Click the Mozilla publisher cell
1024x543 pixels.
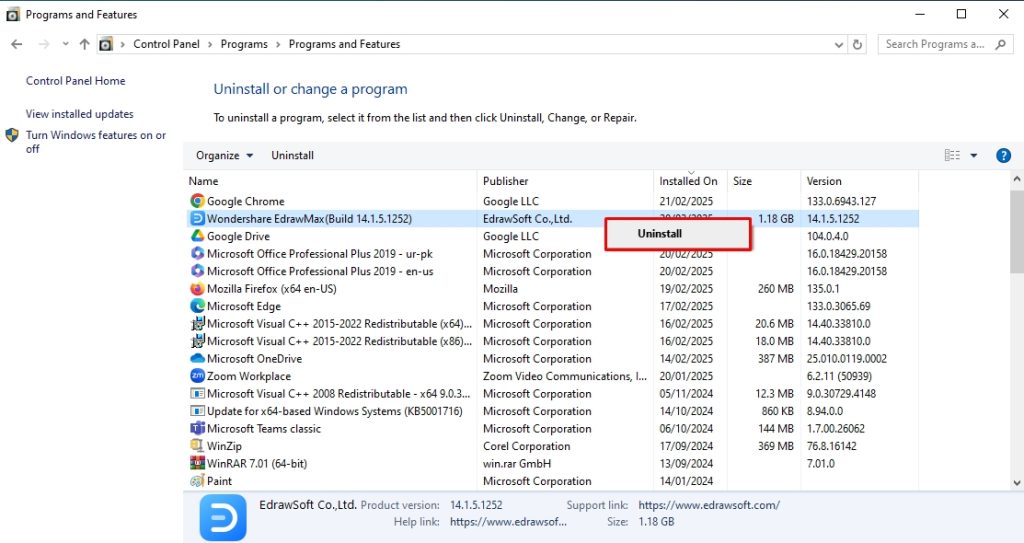click(500, 289)
